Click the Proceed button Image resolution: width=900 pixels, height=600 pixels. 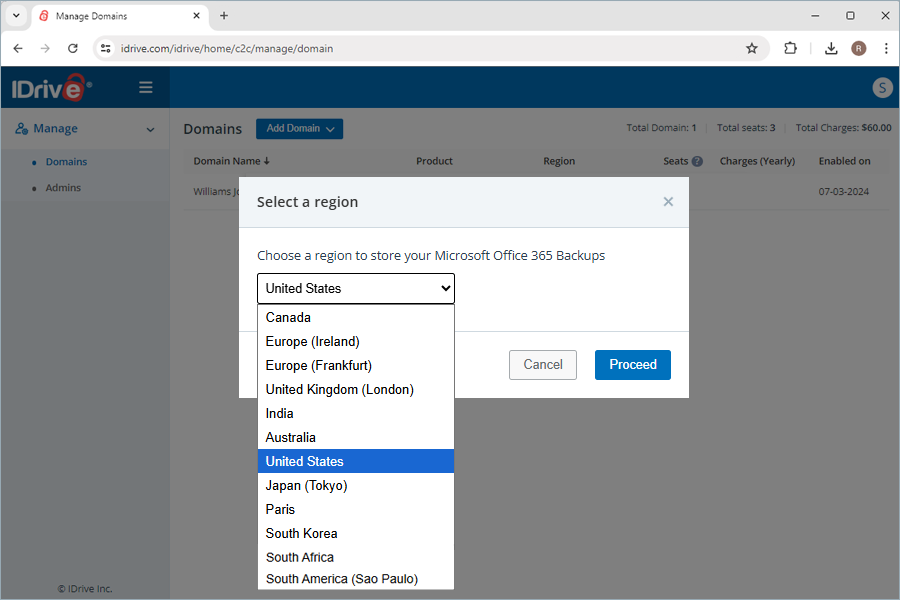click(x=633, y=365)
